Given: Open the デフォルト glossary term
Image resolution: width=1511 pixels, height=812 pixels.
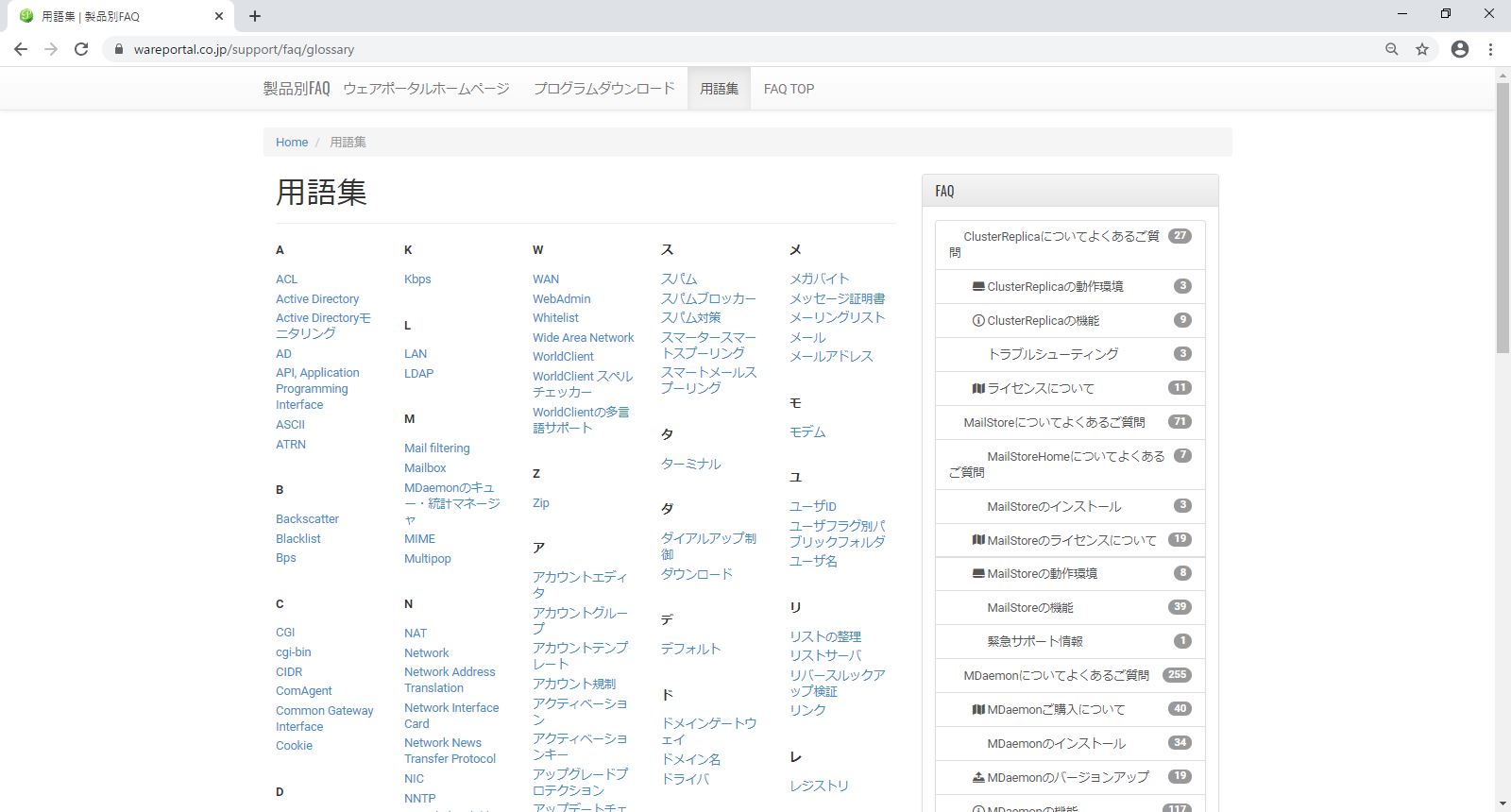Looking at the screenshot, I should tap(690, 649).
